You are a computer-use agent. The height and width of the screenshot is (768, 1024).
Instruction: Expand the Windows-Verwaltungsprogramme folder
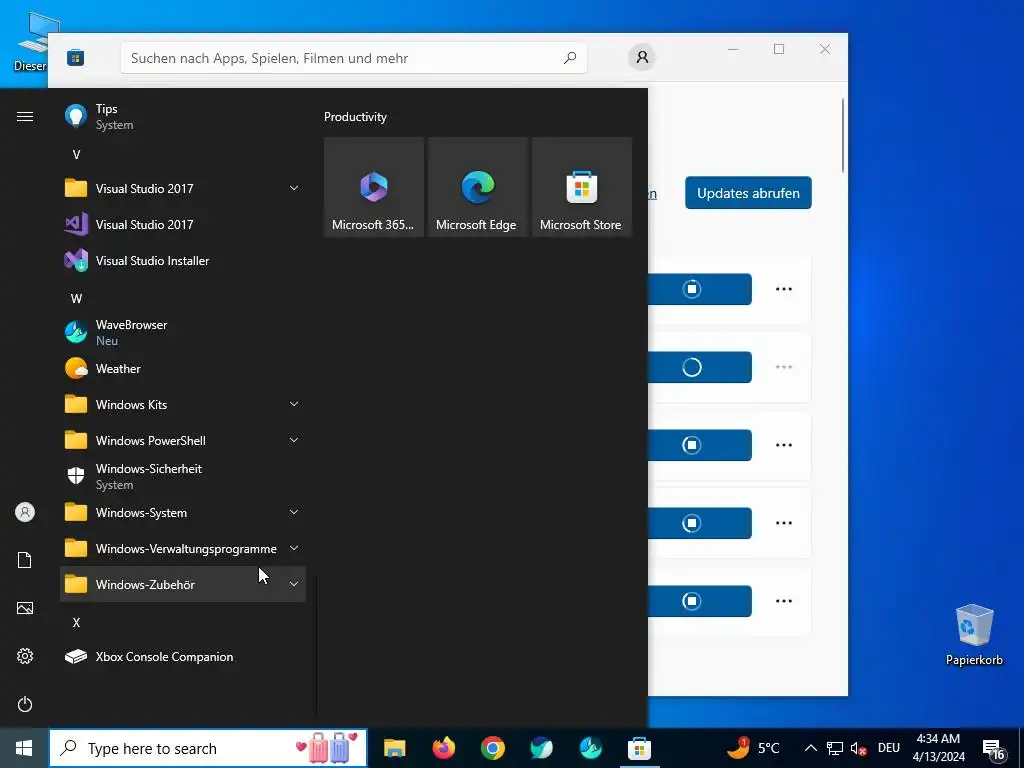pyautogui.click(x=182, y=549)
